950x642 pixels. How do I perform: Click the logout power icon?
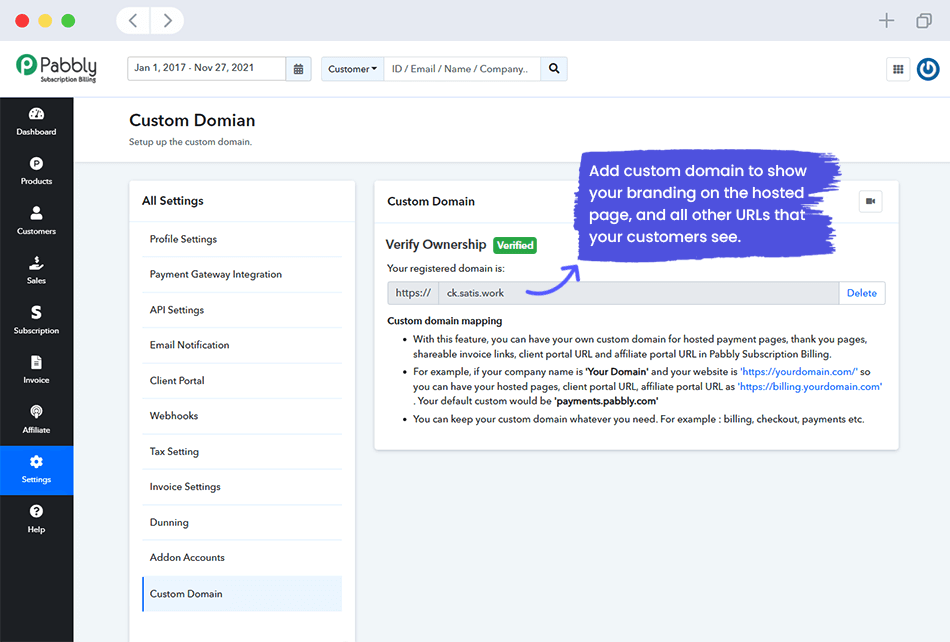pos(928,68)
